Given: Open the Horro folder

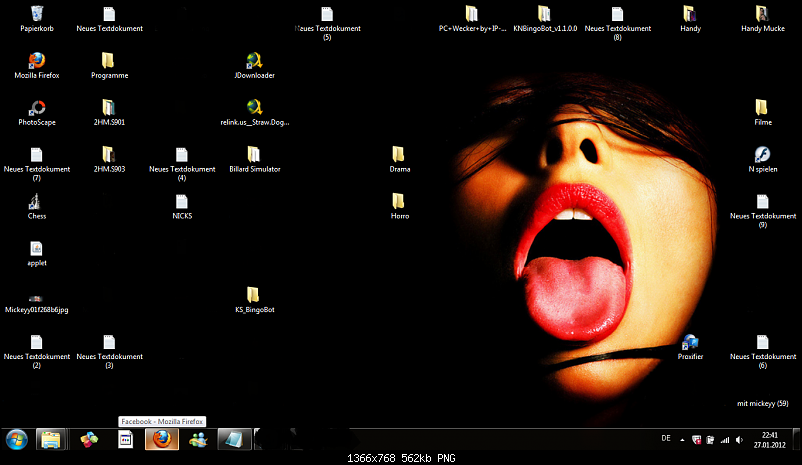Looking at the screenshot, I should (x=400, y=206).
